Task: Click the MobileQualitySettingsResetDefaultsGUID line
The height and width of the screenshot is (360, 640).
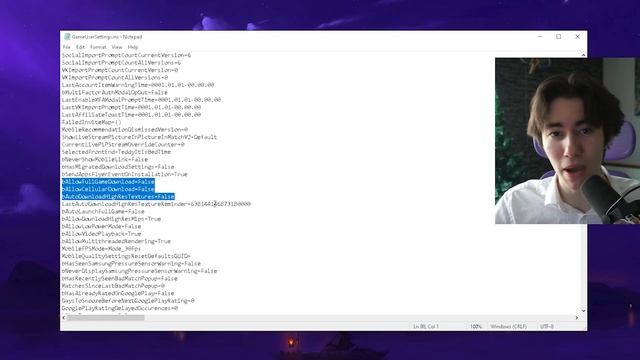Action: pos(126,256)
